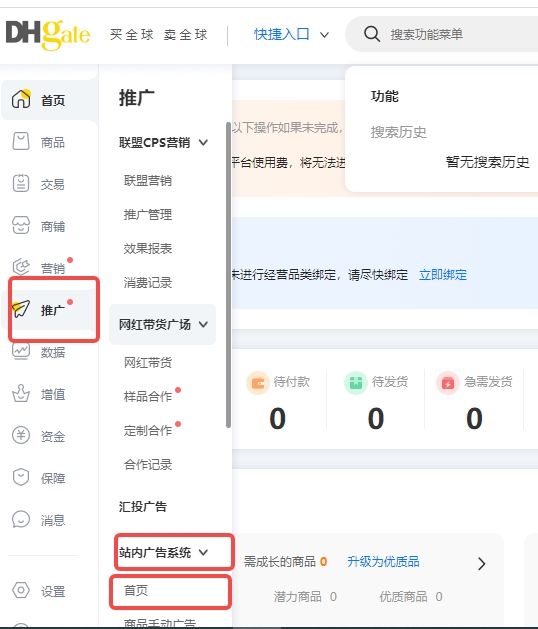Viewport: 538px width, 629px height.
Task: Click the 买全球 卖全球 slogan
Action: tap(158, 34)
